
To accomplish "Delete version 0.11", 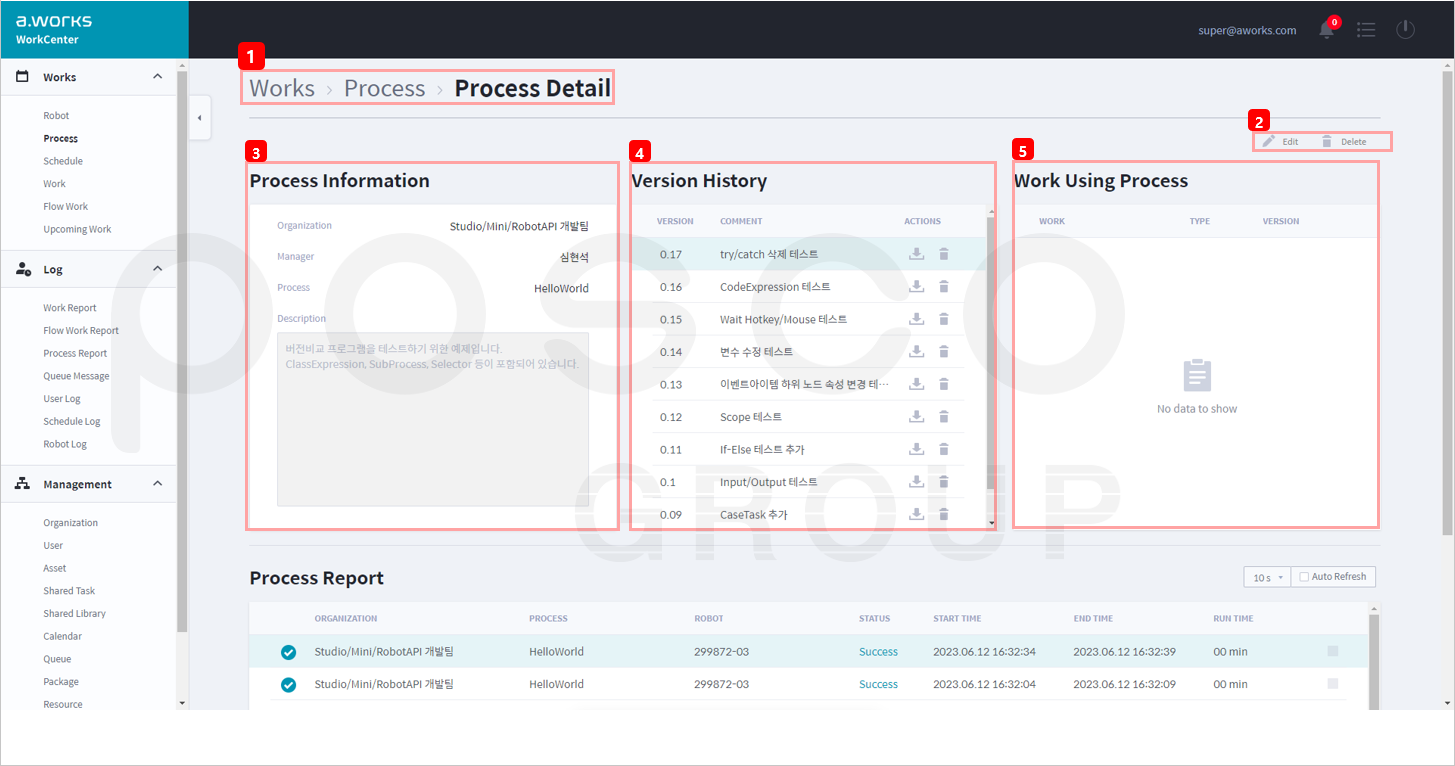I will coord(943,449).
